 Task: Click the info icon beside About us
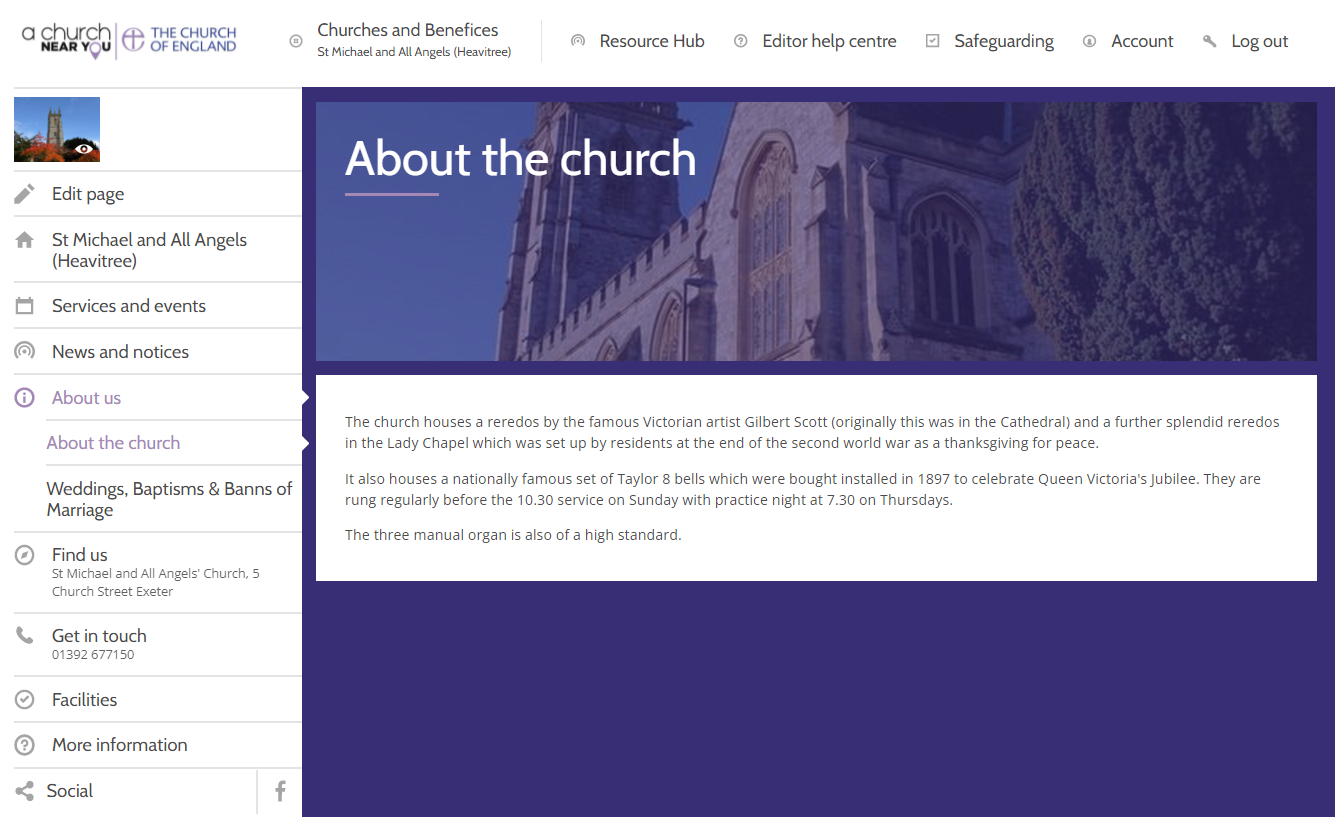click(x=25, y=397)
